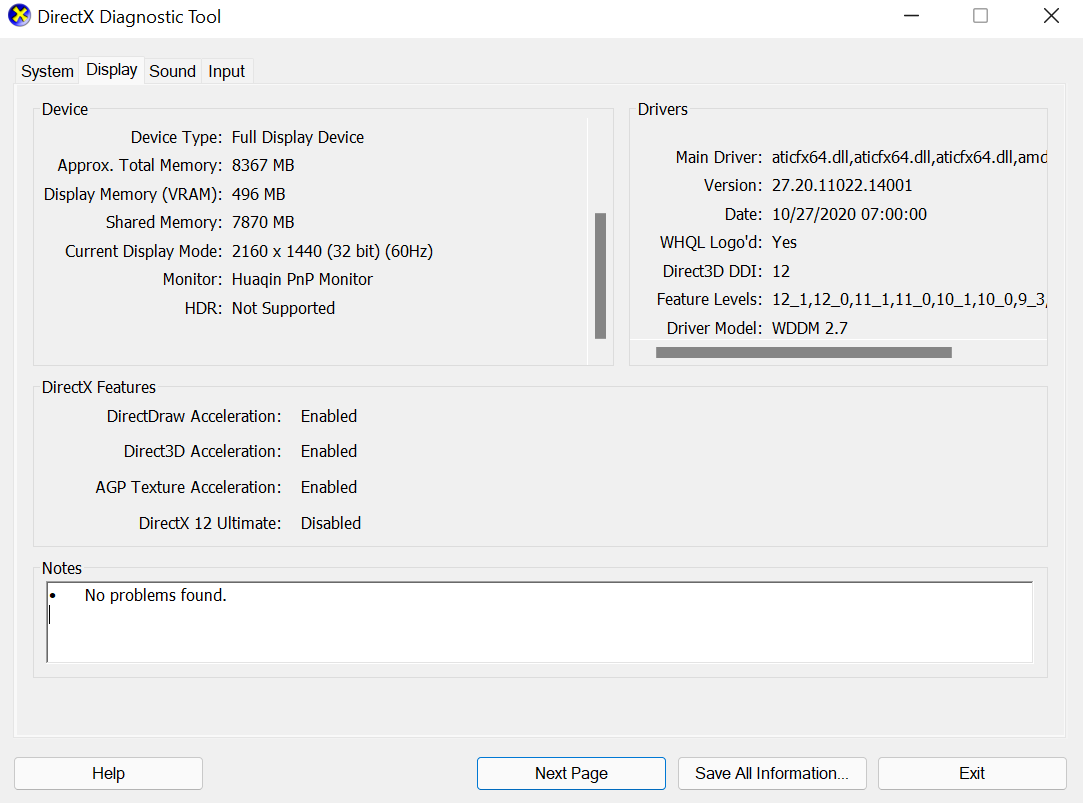The image size is (1083, 803).
Task: Click the 'Drivers' group heading
Action: pos(662,109)
